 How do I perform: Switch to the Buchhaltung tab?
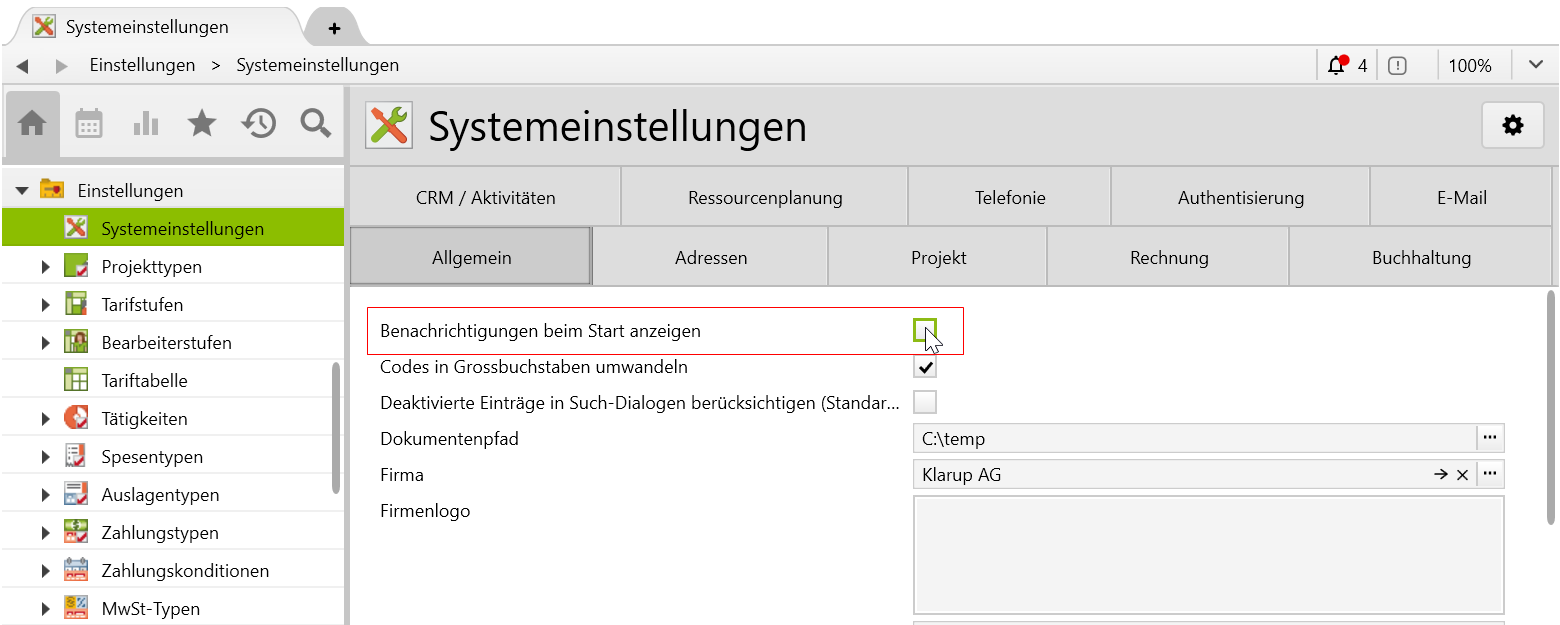click(x=1421, y=258)
